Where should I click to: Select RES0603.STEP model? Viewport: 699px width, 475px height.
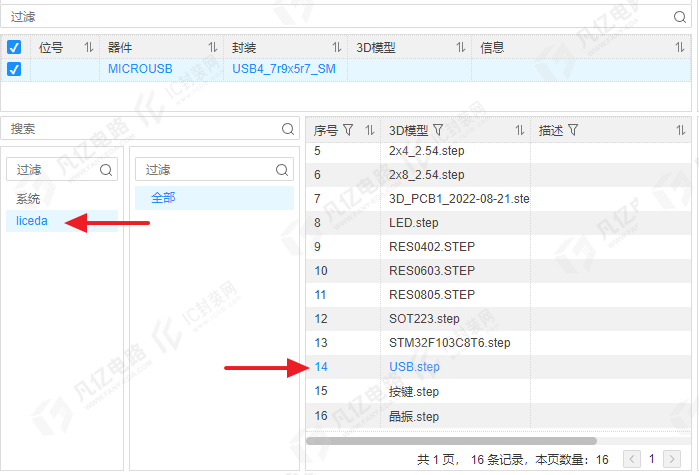tap(432, 271)
